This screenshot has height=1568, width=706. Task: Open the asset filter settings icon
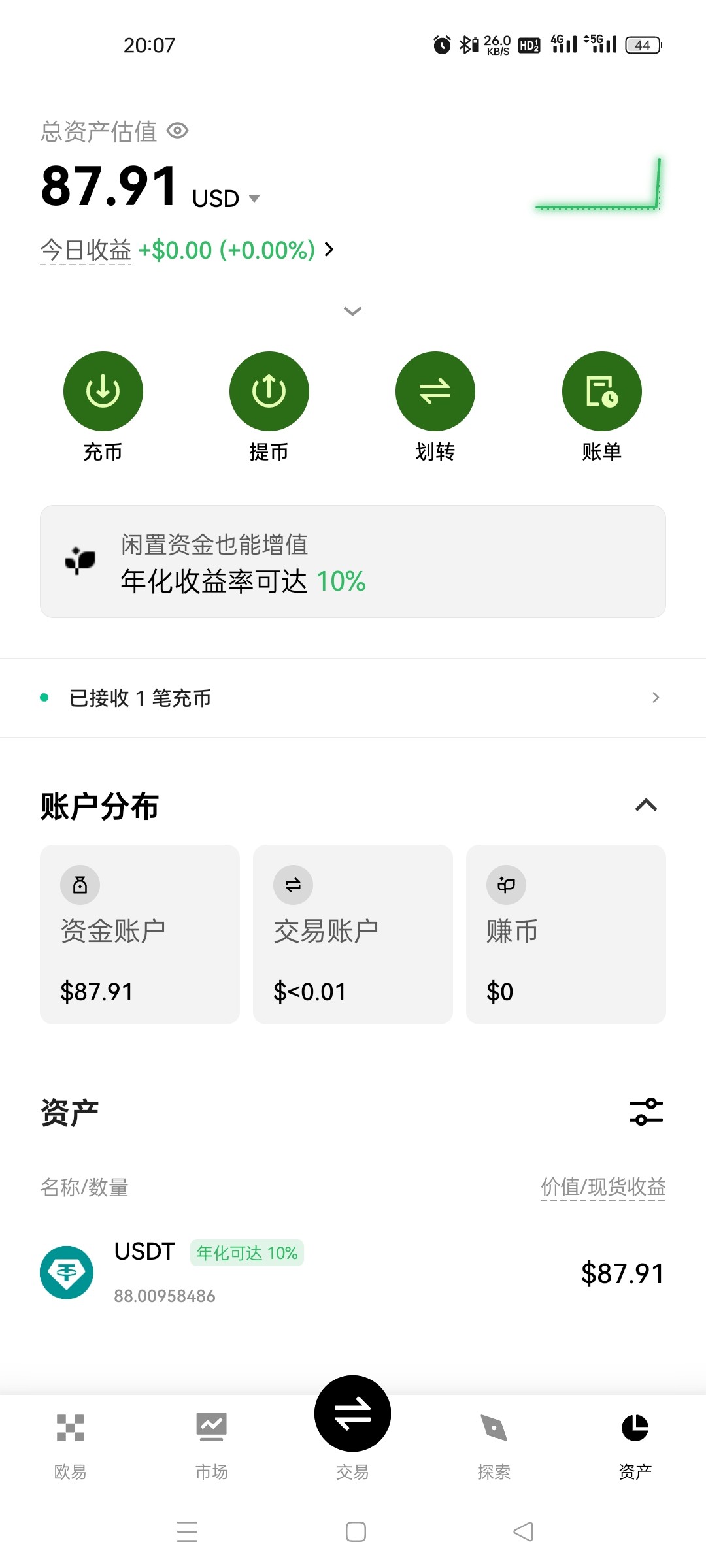(x=646, y=1111)
